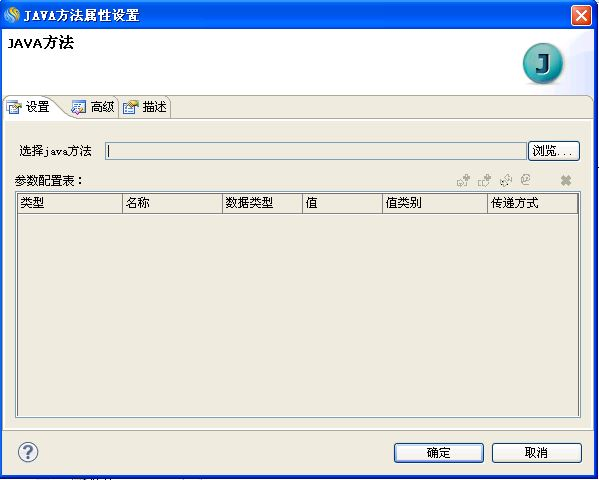Image resolution: width=599 pixels, height=480 pixels.
Task: Open the 高级 tab
Action: coord(93,107)
